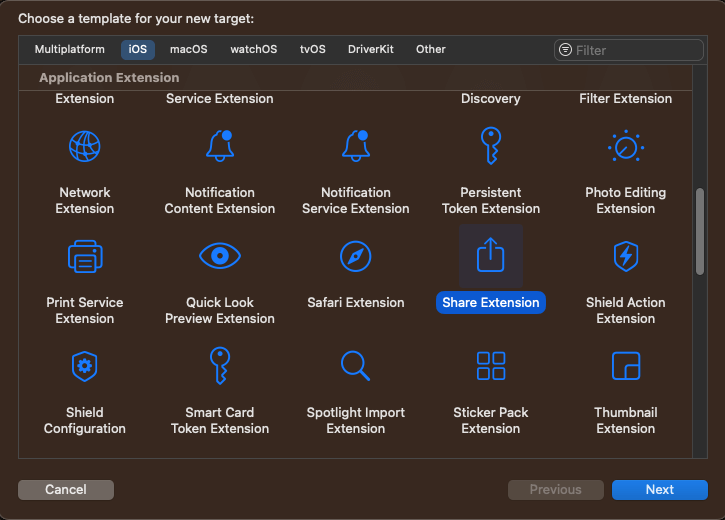Click the Application Extension section header
Image resolution: width=725 pixels, height=520 pixels.
(x=109, y=78)
